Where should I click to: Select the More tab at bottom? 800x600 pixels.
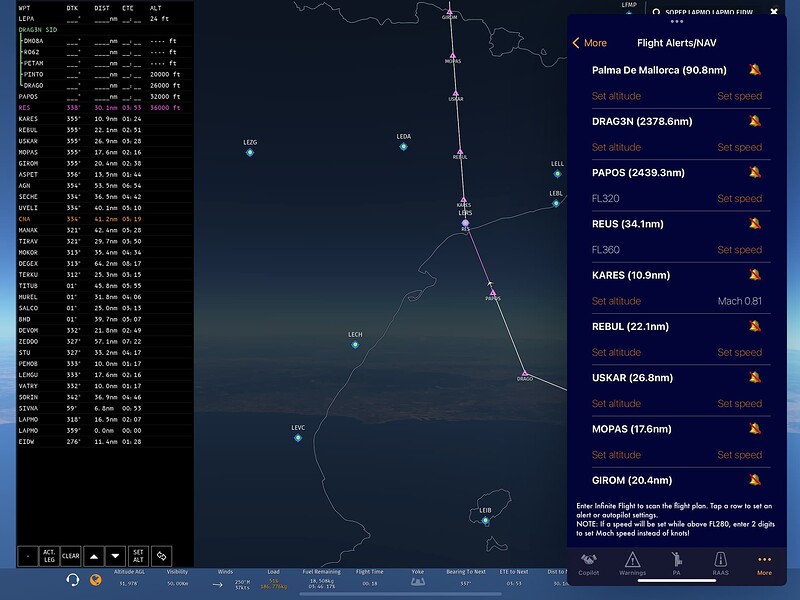[x=764, y=565]
